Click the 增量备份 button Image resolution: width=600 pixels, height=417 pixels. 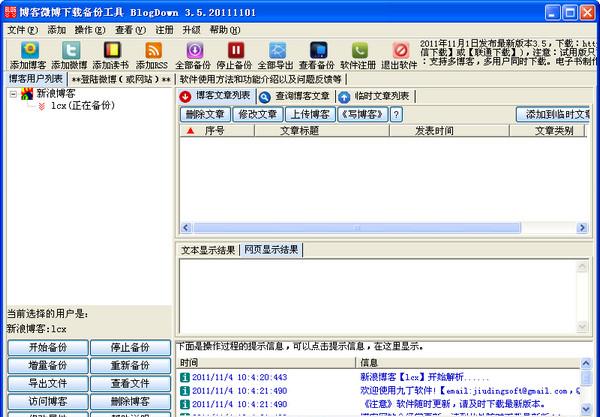tap(48, 366)
